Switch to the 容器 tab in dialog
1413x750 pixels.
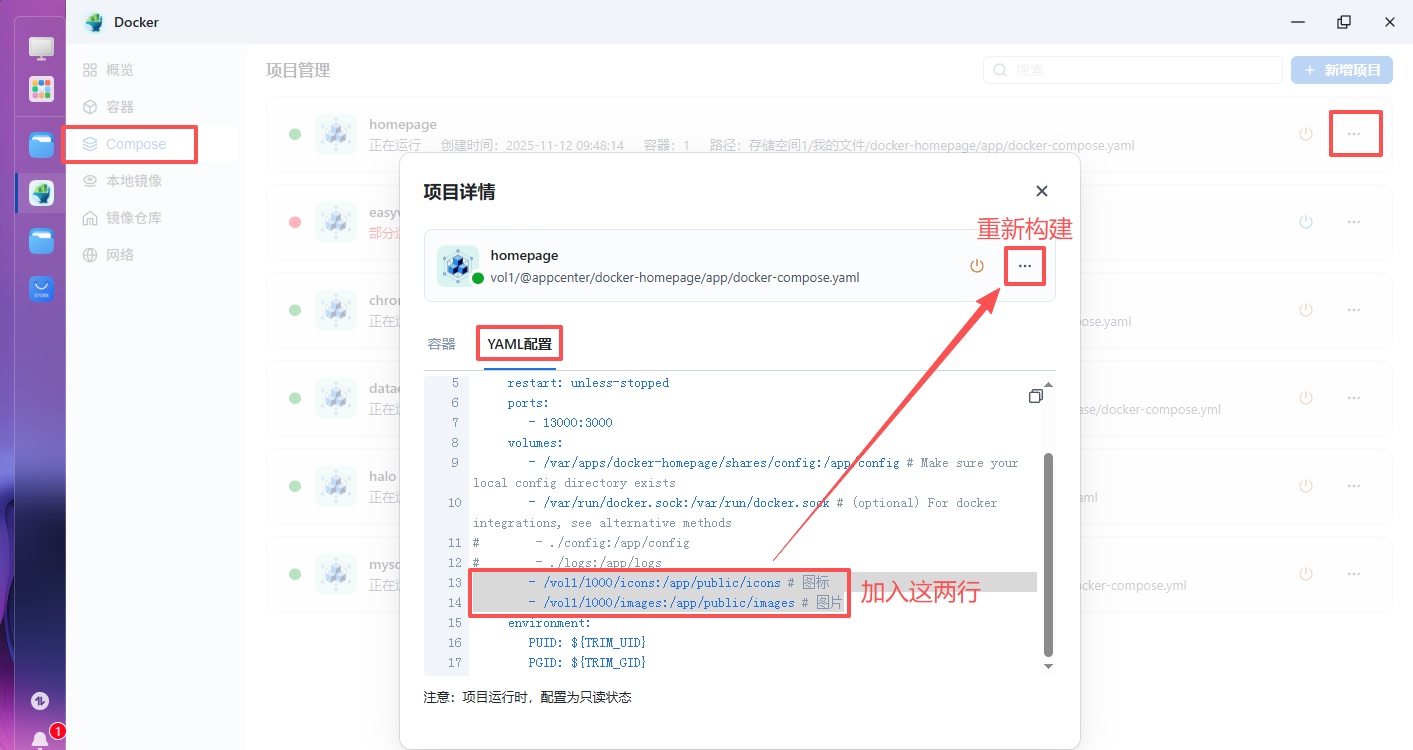click(441, 344)
